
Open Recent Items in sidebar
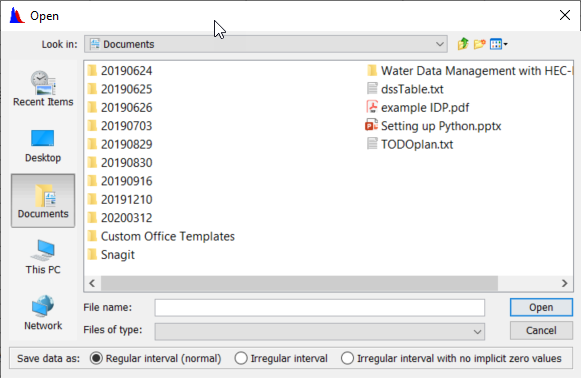click(x=43, y=89)
